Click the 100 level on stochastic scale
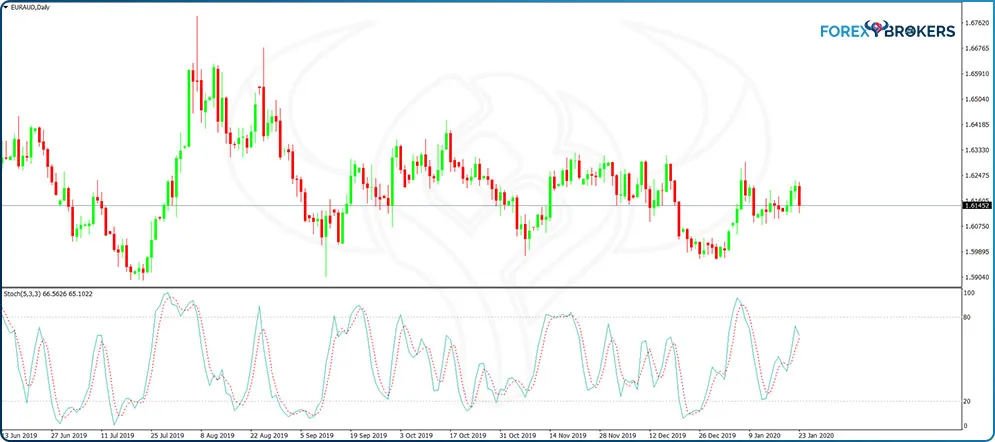Viewport: 995px width, 442px height. [969, 294]
